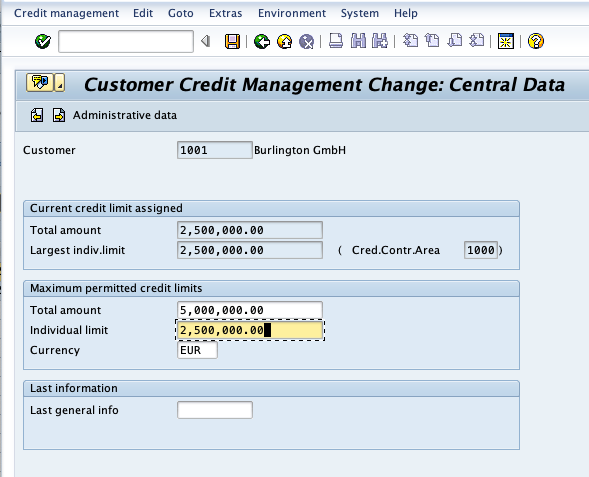Click the Last general info field
The width and height of the screenshot is (589, 477).
[x=215, y=410]
